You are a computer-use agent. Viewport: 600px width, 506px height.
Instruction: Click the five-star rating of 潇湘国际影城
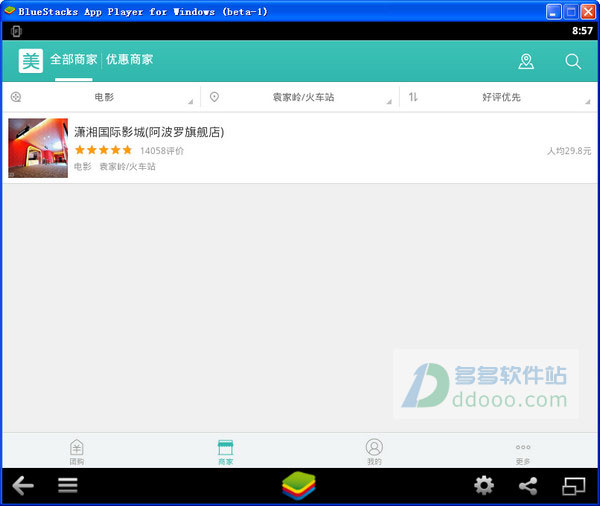(103, 150)
